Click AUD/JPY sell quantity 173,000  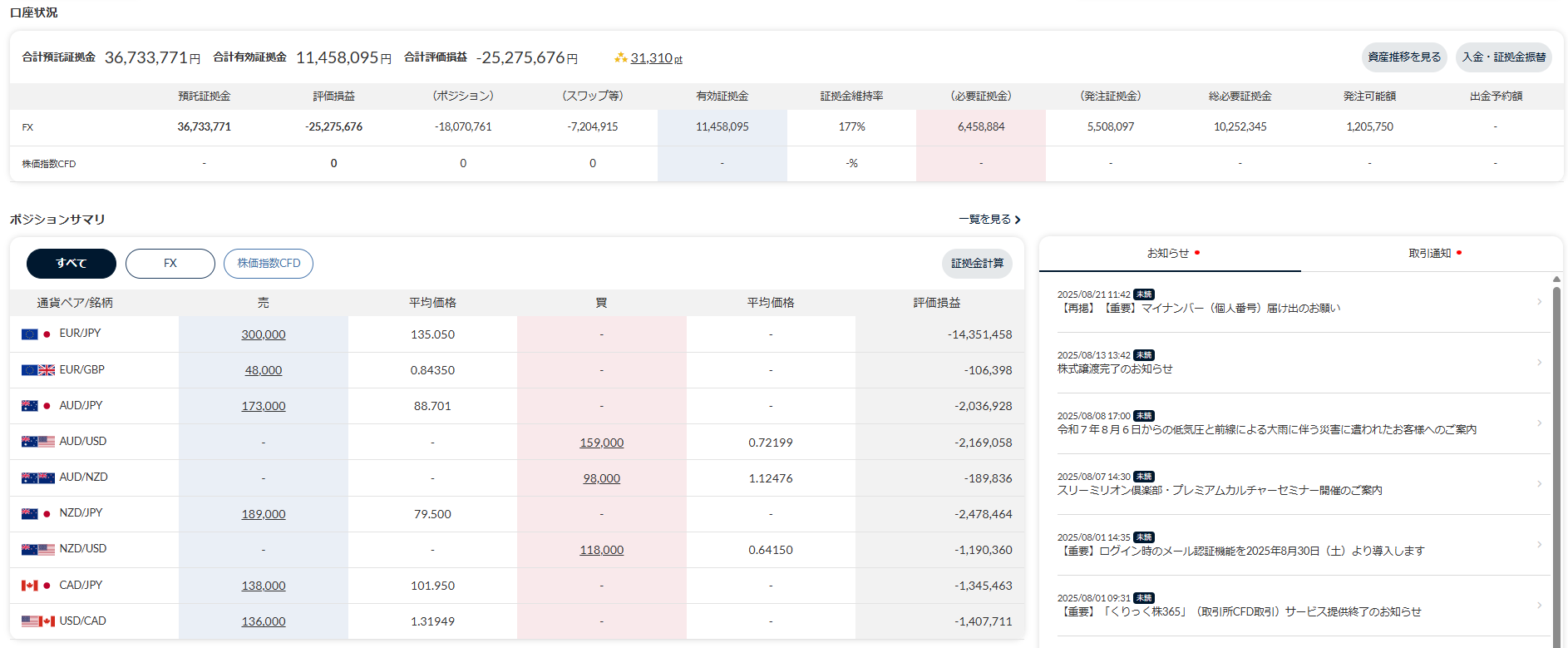[264, 406]
